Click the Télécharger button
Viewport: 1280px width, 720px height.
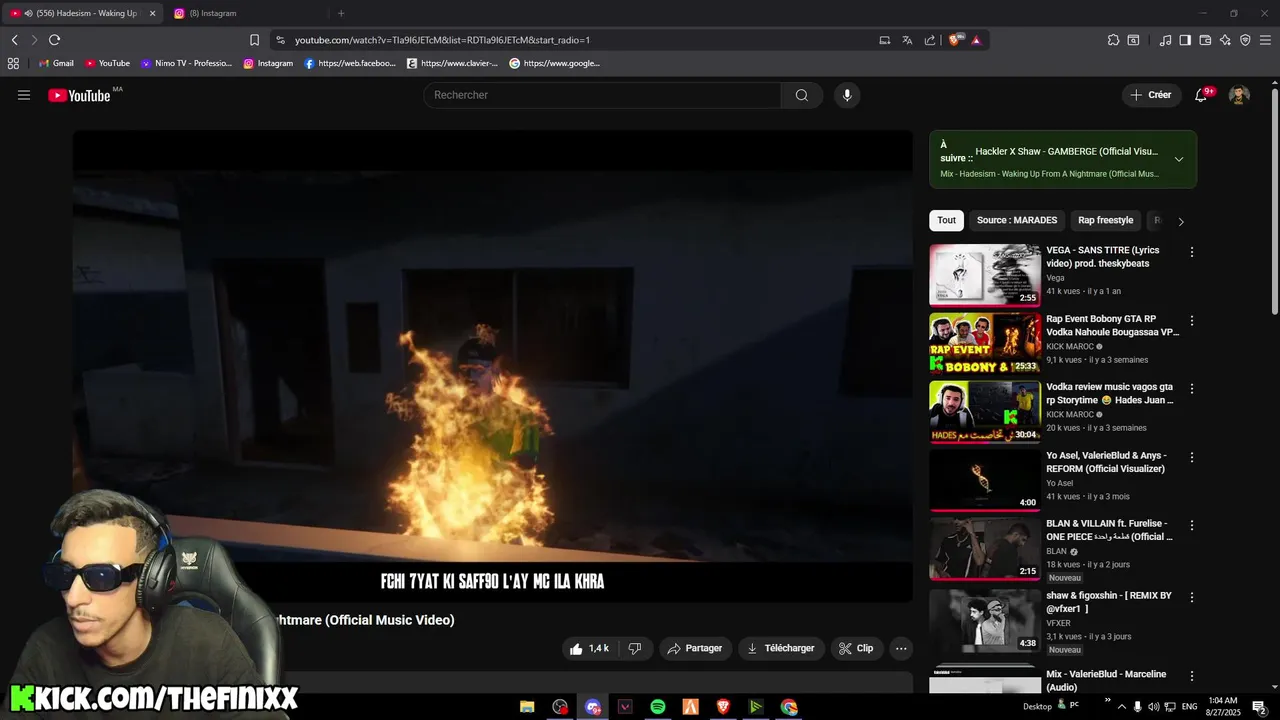coord(781,648)
